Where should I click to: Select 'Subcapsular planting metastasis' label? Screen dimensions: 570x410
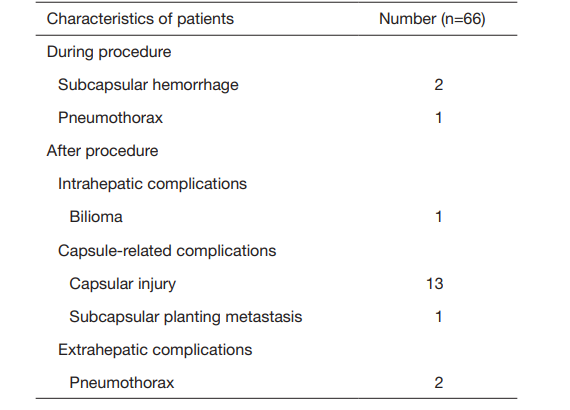tap(186, 317)
